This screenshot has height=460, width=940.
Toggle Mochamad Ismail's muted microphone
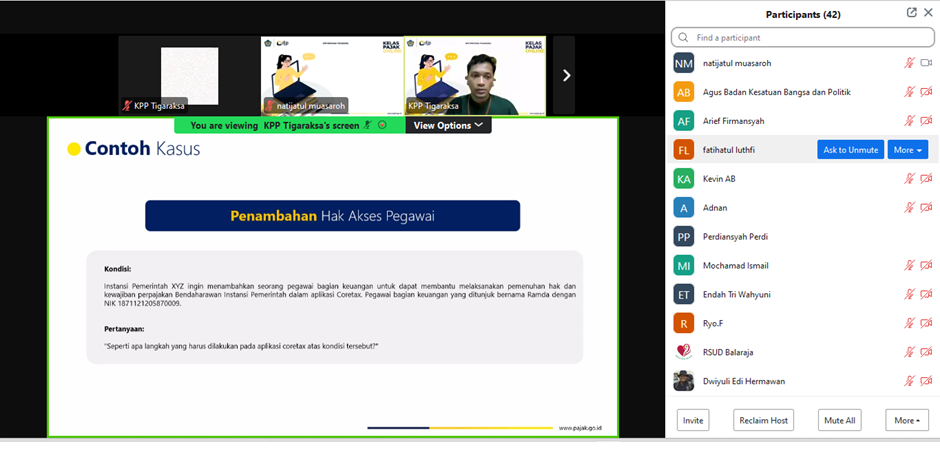(x=909, y=266)
